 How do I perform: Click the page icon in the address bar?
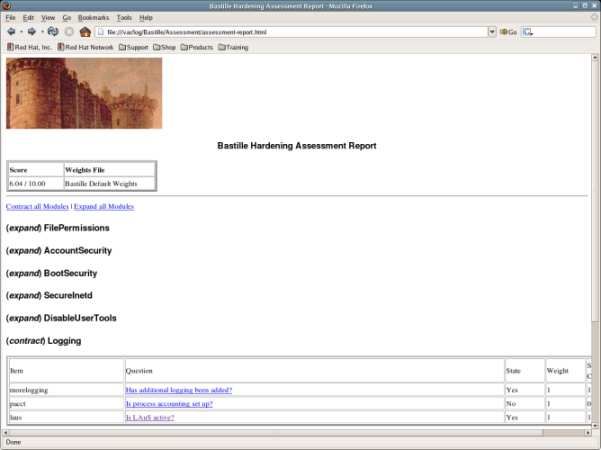click(x=101, y=32)
